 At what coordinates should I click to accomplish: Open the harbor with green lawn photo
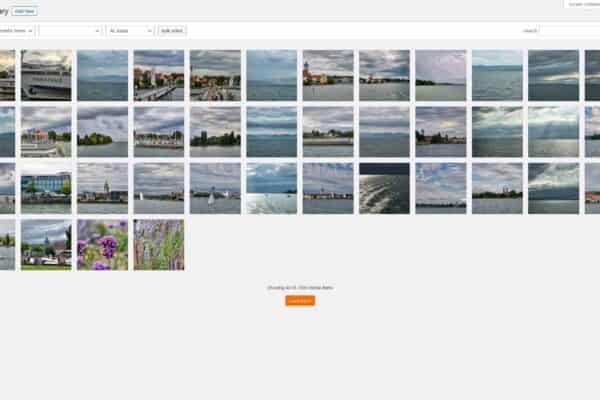point(46,245)
